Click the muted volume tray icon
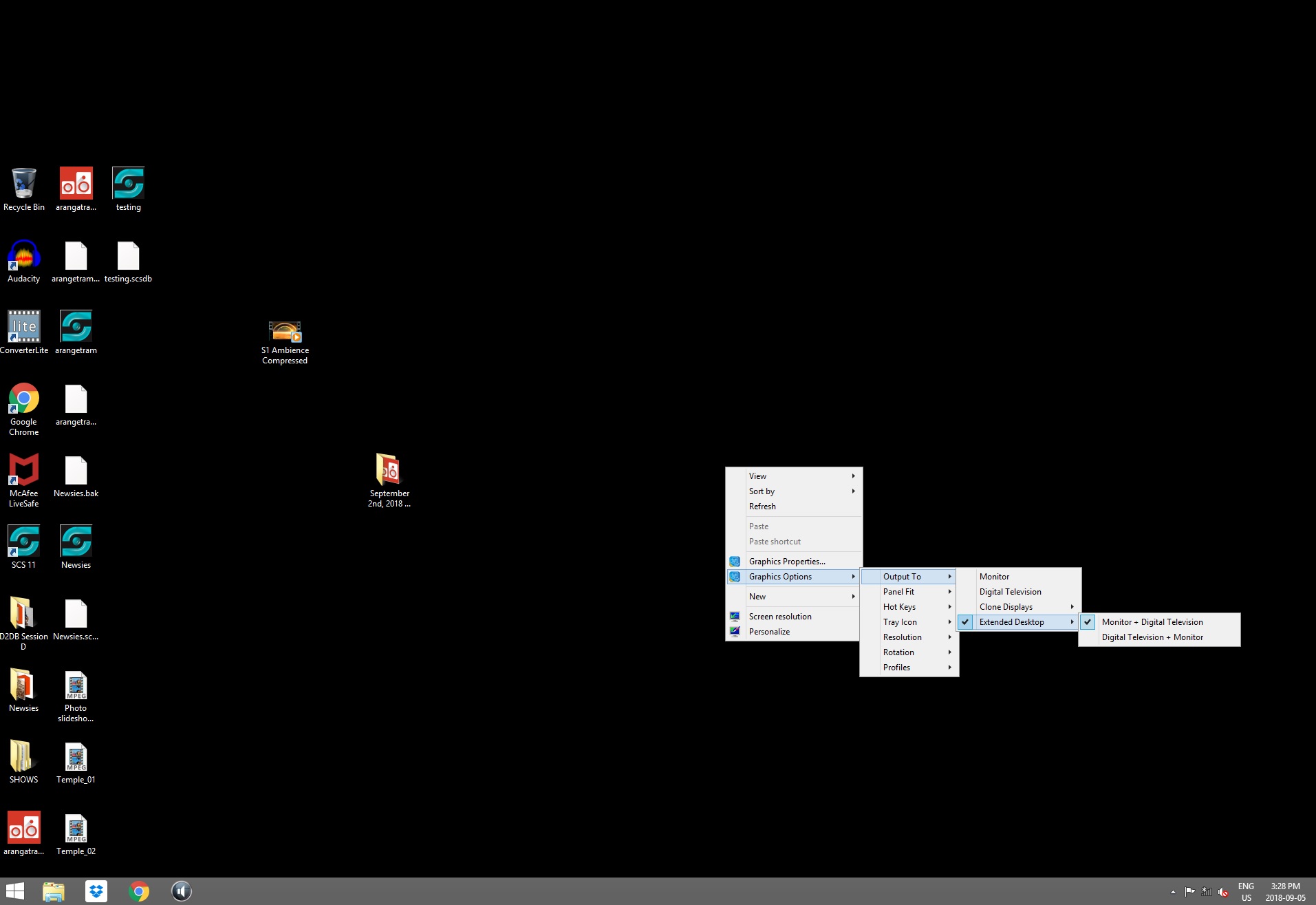Screen dimensions: 1316x905 (1223, 892)
